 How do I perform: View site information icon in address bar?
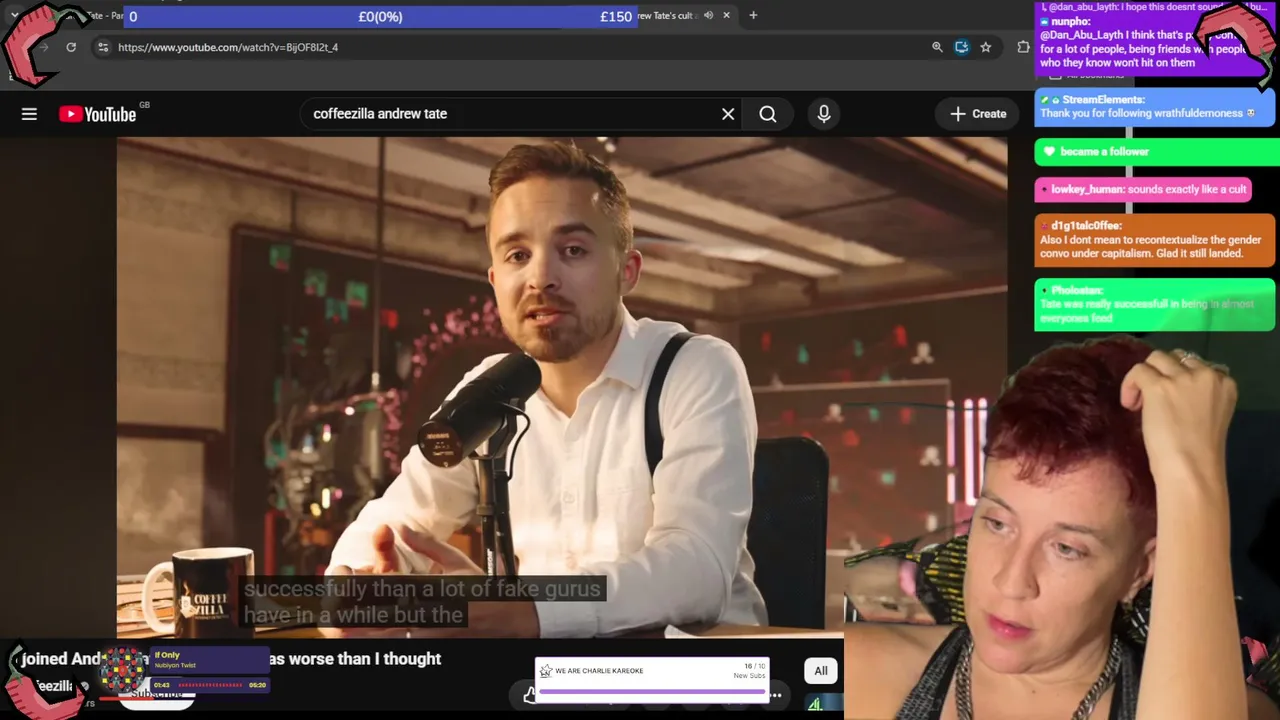103,47
